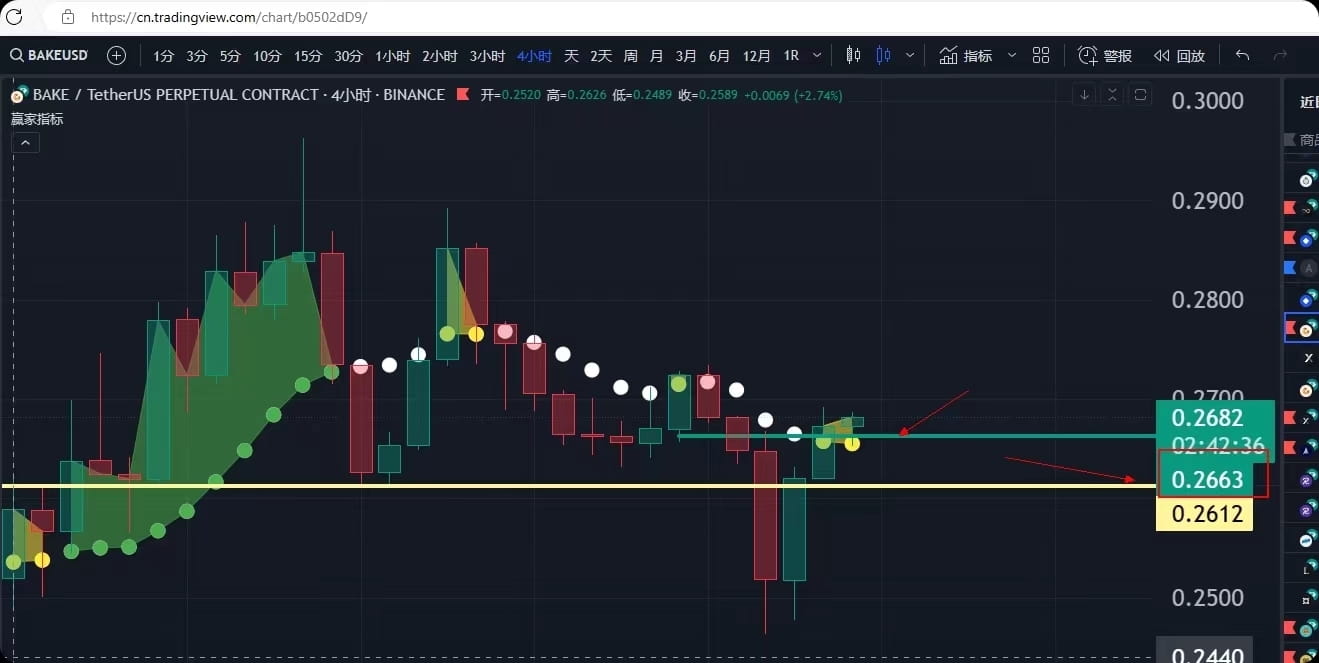Select the green horizontal ray drawing
The height and width of the screenshot is (663, 1319).
(916, 436)
